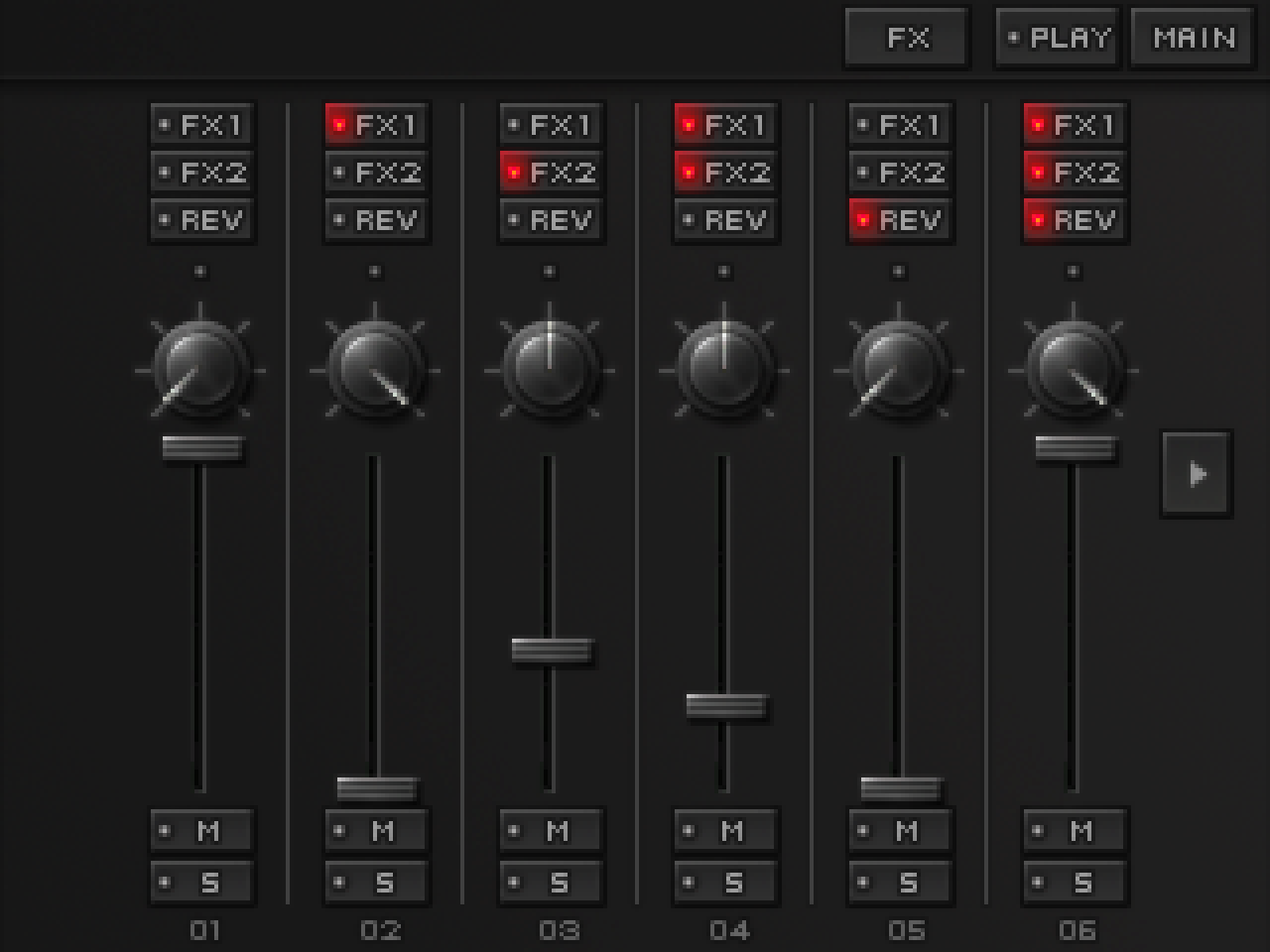Click the pan knob on channel 05
This screenshot has width=1270, height=952.
click(900, 370)
